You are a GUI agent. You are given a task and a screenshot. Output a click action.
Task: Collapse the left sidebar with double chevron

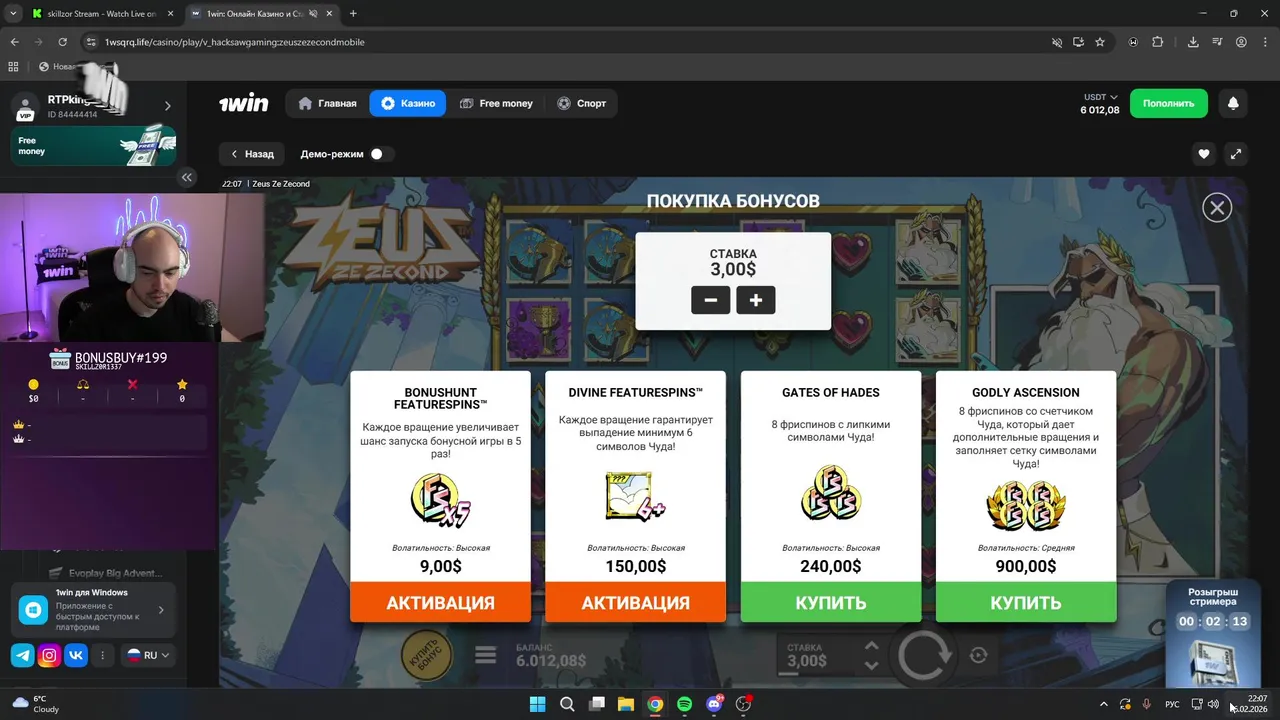186,177
